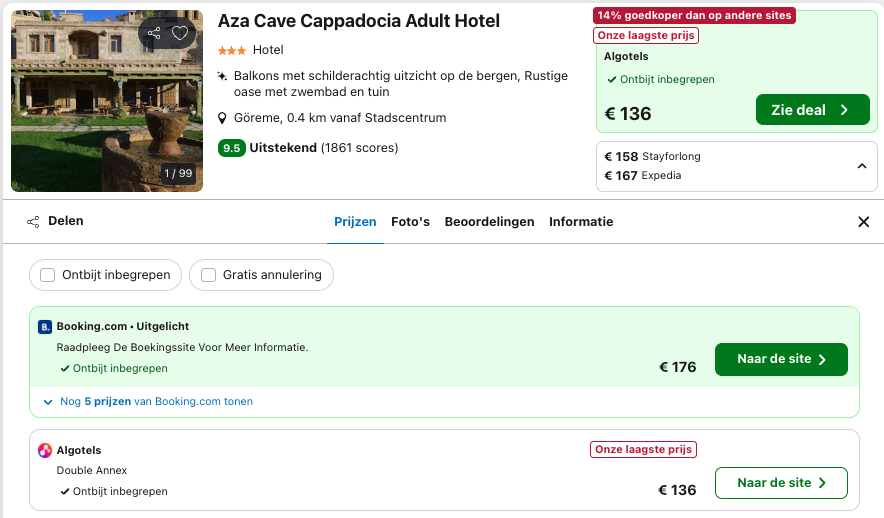Click the Booking.com logo icon

(45, 327)
